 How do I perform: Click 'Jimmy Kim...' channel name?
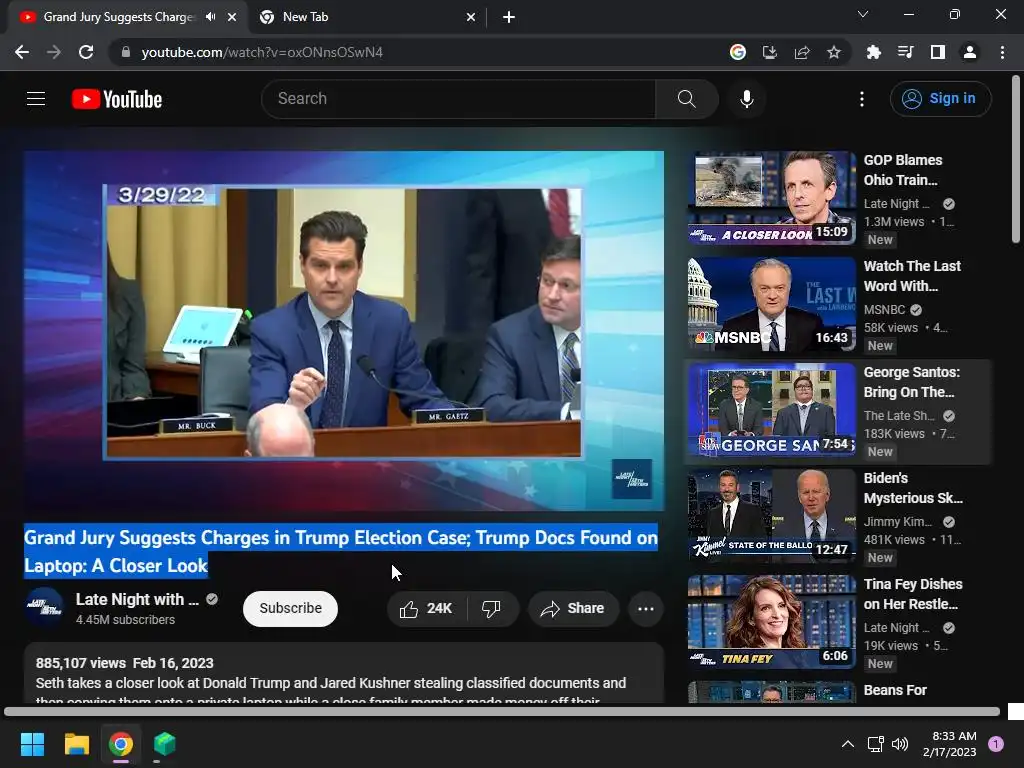(898, 522)
